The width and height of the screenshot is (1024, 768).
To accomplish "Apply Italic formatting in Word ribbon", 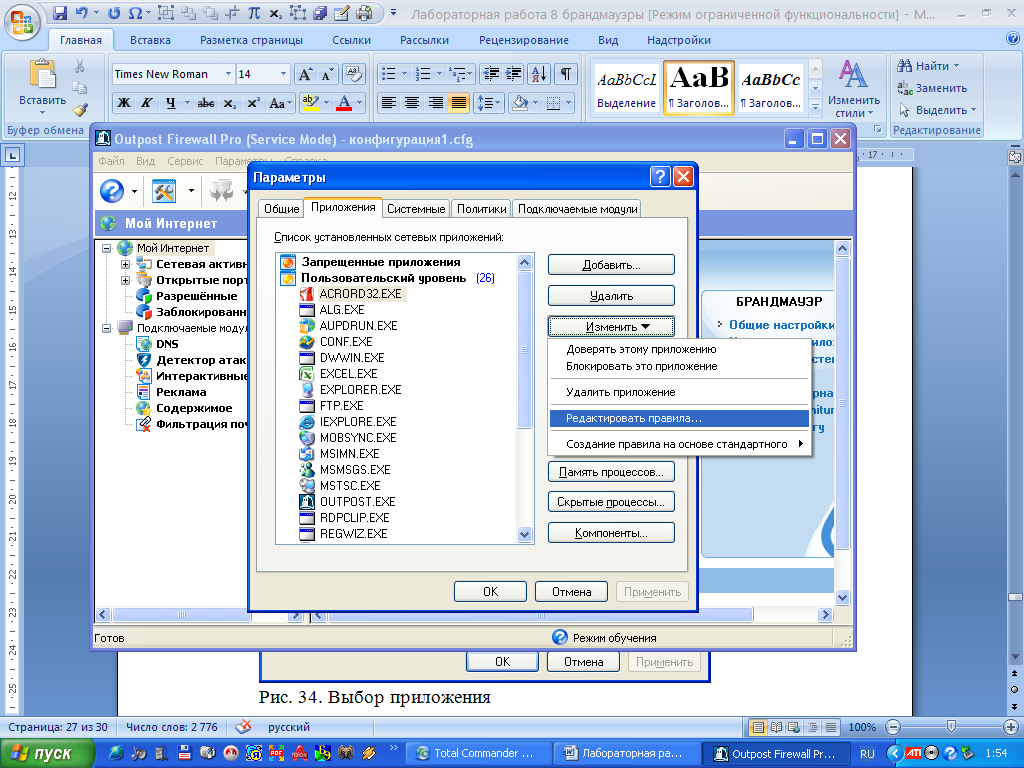I will [x=147, y=103].
